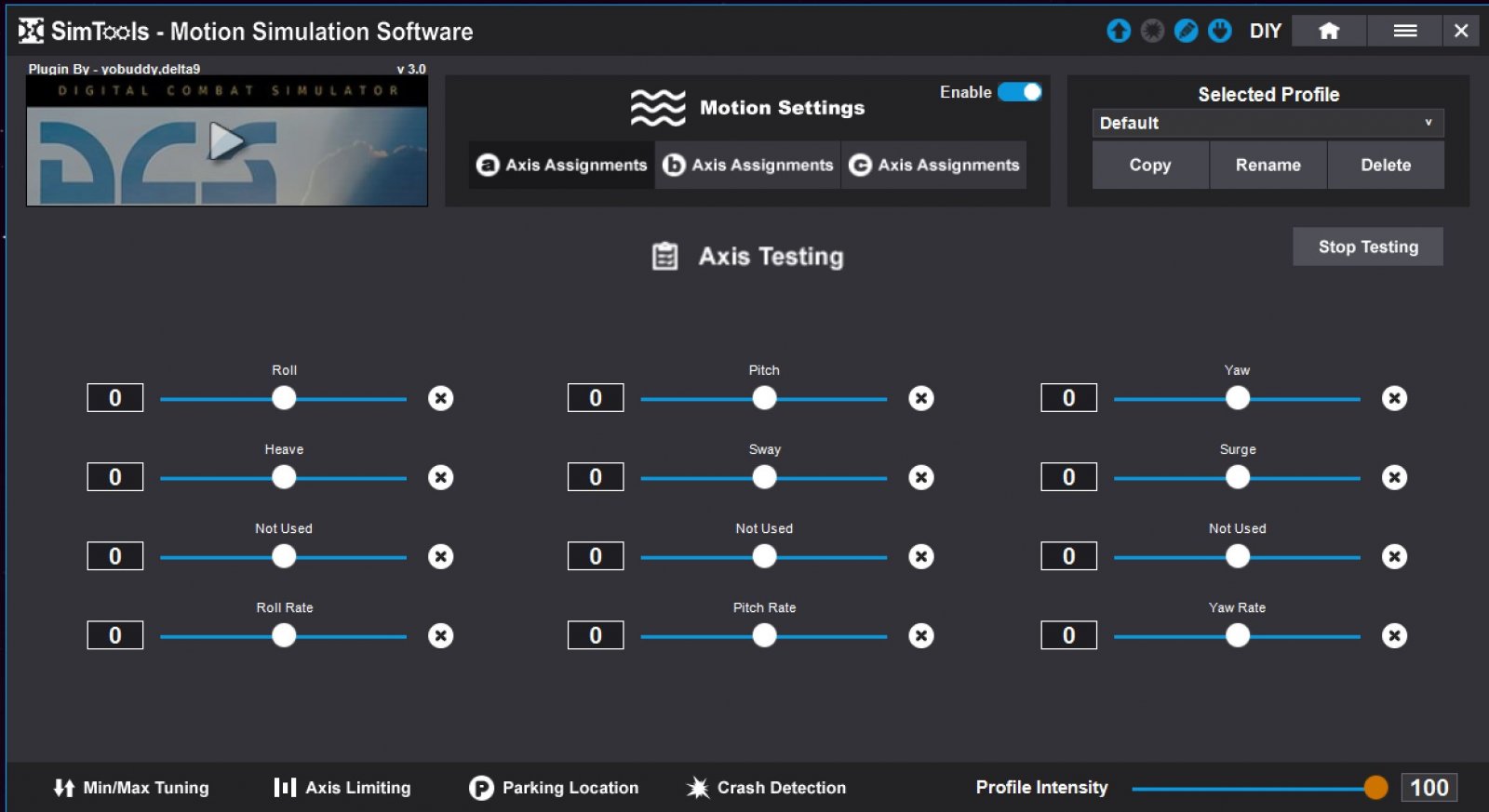Image resolution: width=1489 pixels, height=812 pixels.
Task: Open the hamburger menu
Action: [x=1404, y=31]
